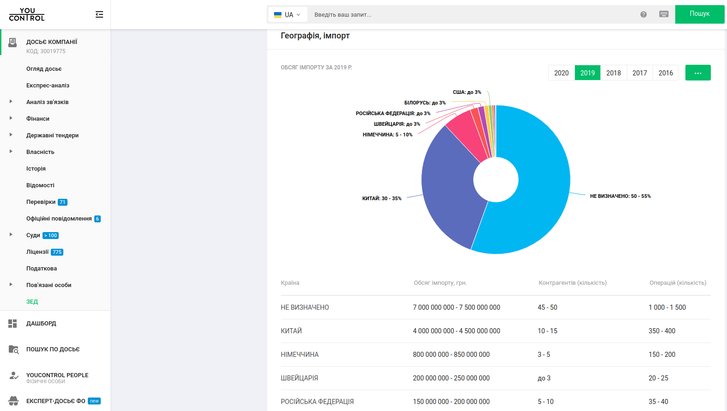Expand the Фінанси section
The image size is (727, 411).
[x=11, y=118]
